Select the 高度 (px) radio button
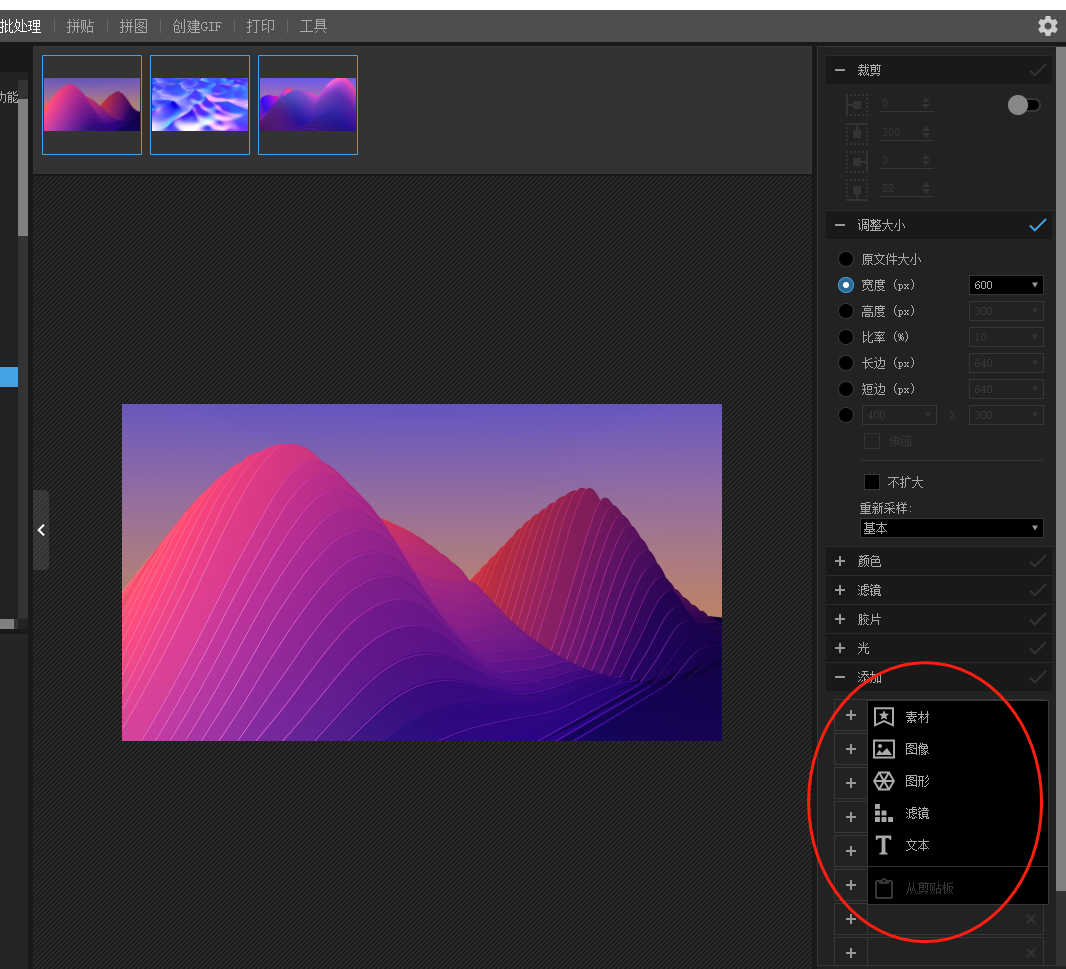 846,311
